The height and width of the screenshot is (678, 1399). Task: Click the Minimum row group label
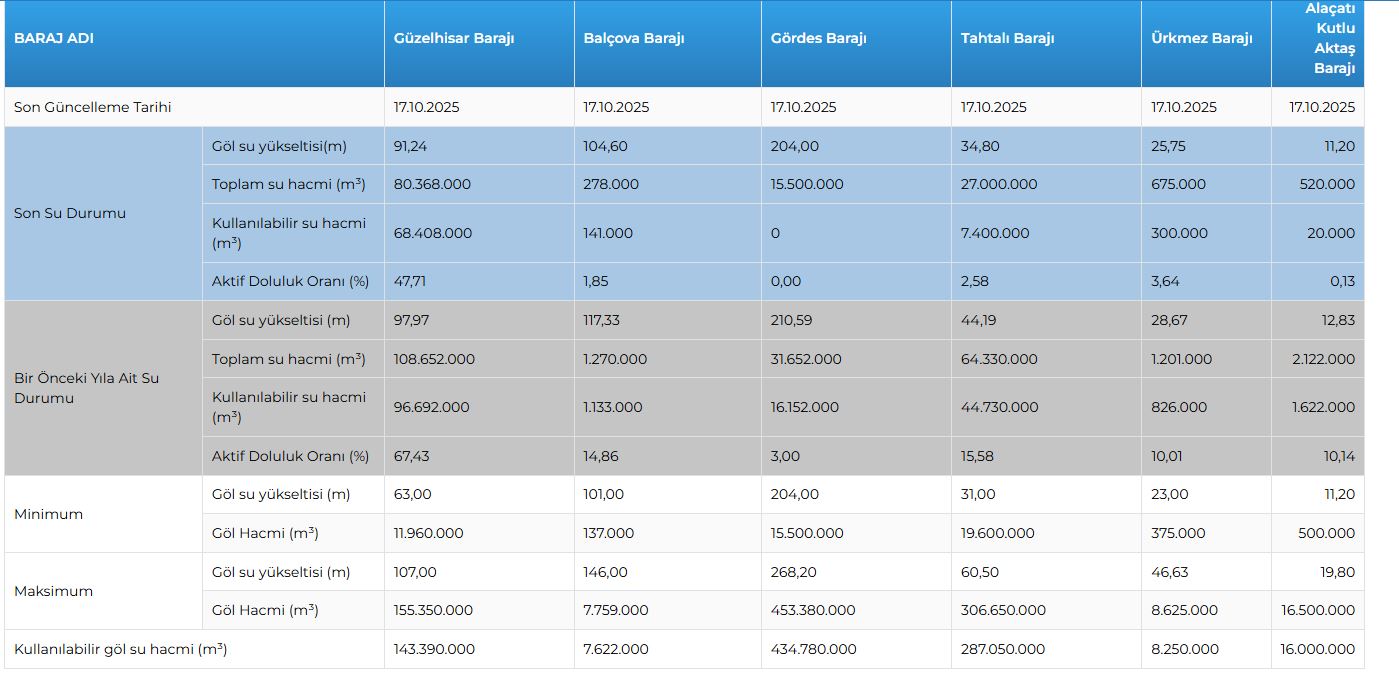pos(48,514)
